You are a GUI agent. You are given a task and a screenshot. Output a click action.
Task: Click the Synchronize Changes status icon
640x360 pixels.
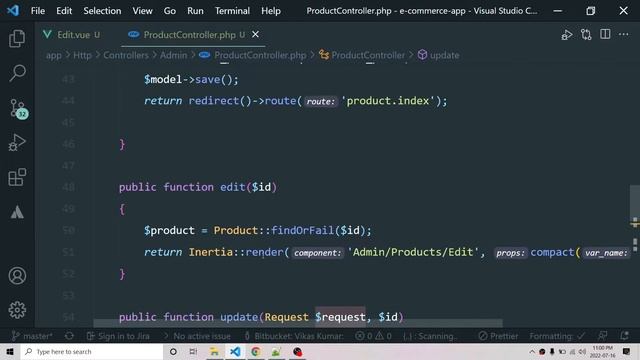[69, 336]
